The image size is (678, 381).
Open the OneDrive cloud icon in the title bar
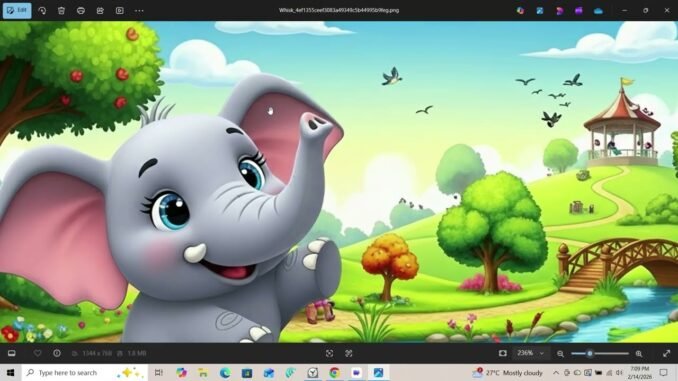coord(598,11)
